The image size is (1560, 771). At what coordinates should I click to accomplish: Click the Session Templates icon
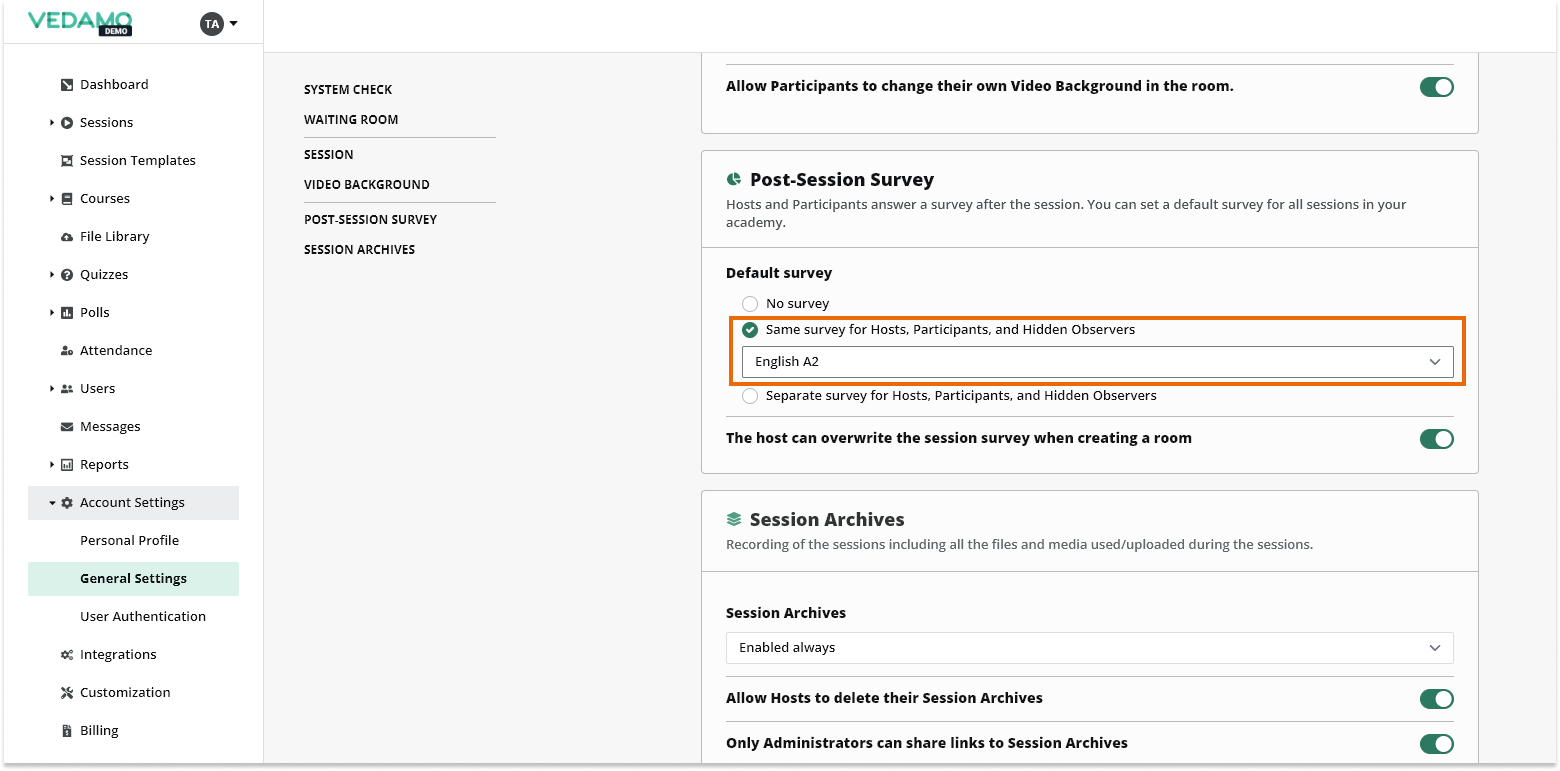click(x=67, y=161)
